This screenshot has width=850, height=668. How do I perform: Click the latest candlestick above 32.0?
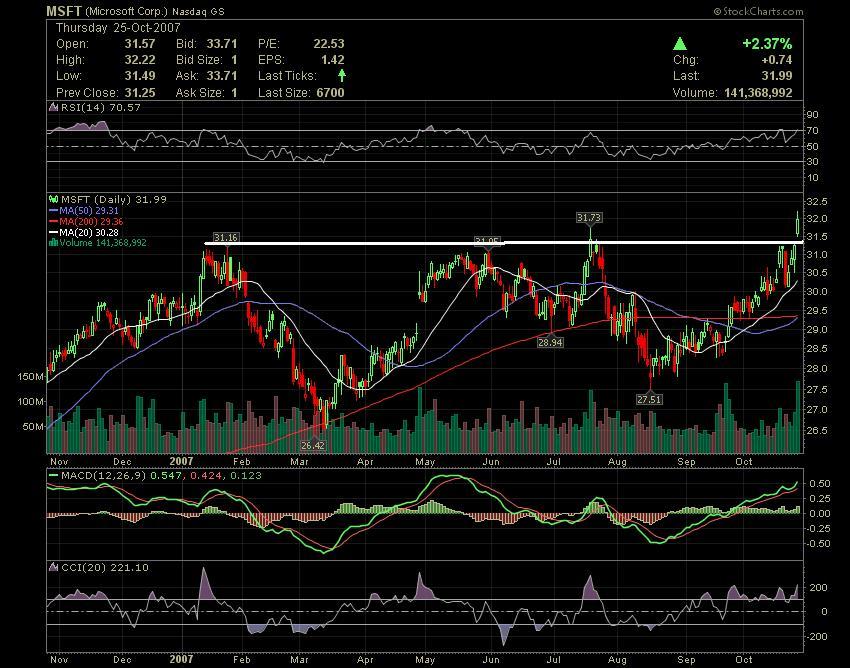pos(798,223)
